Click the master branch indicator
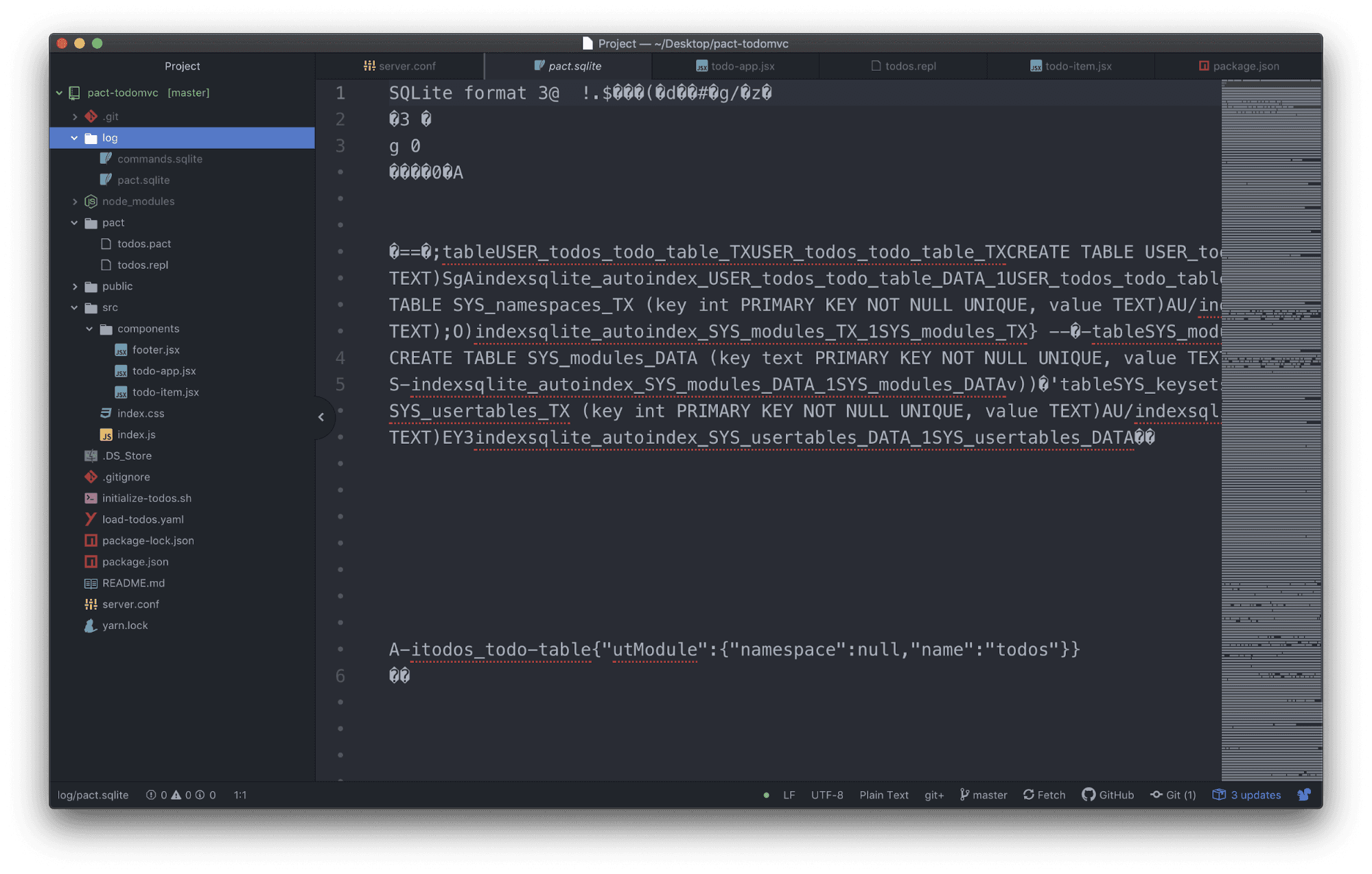 click(989, 794)
